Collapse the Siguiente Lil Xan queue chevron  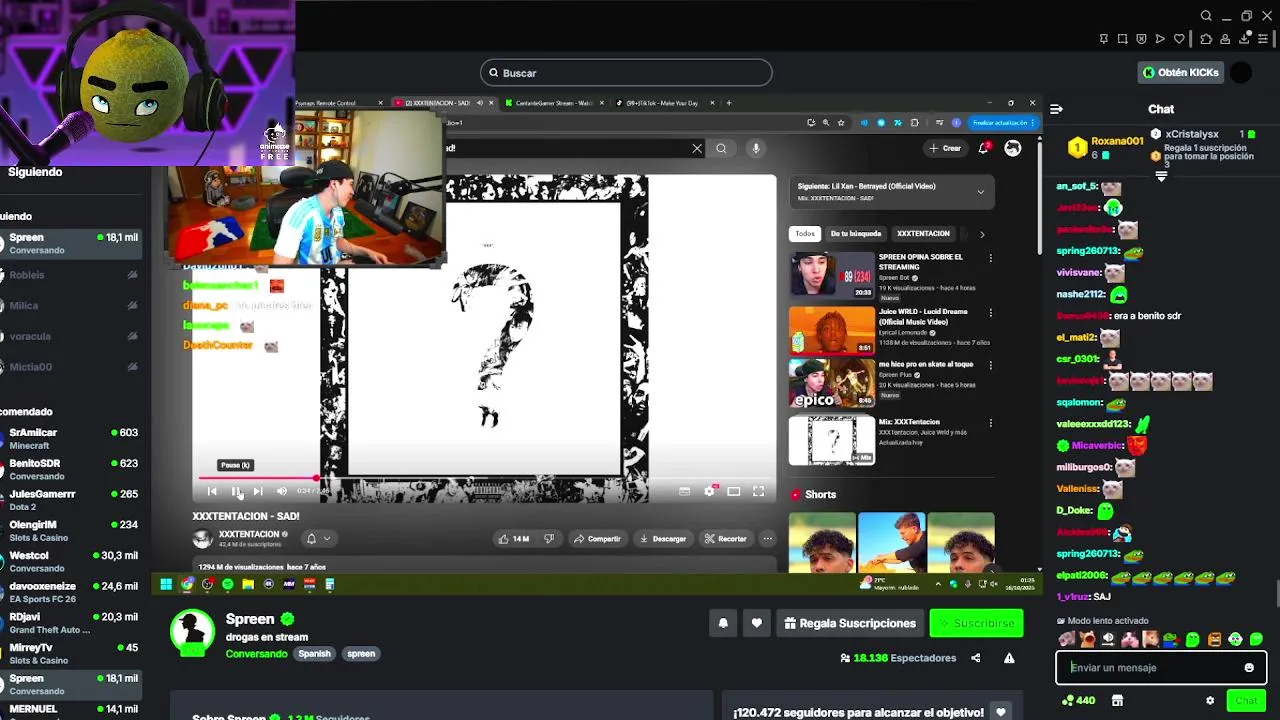click(x=980, y=191)
